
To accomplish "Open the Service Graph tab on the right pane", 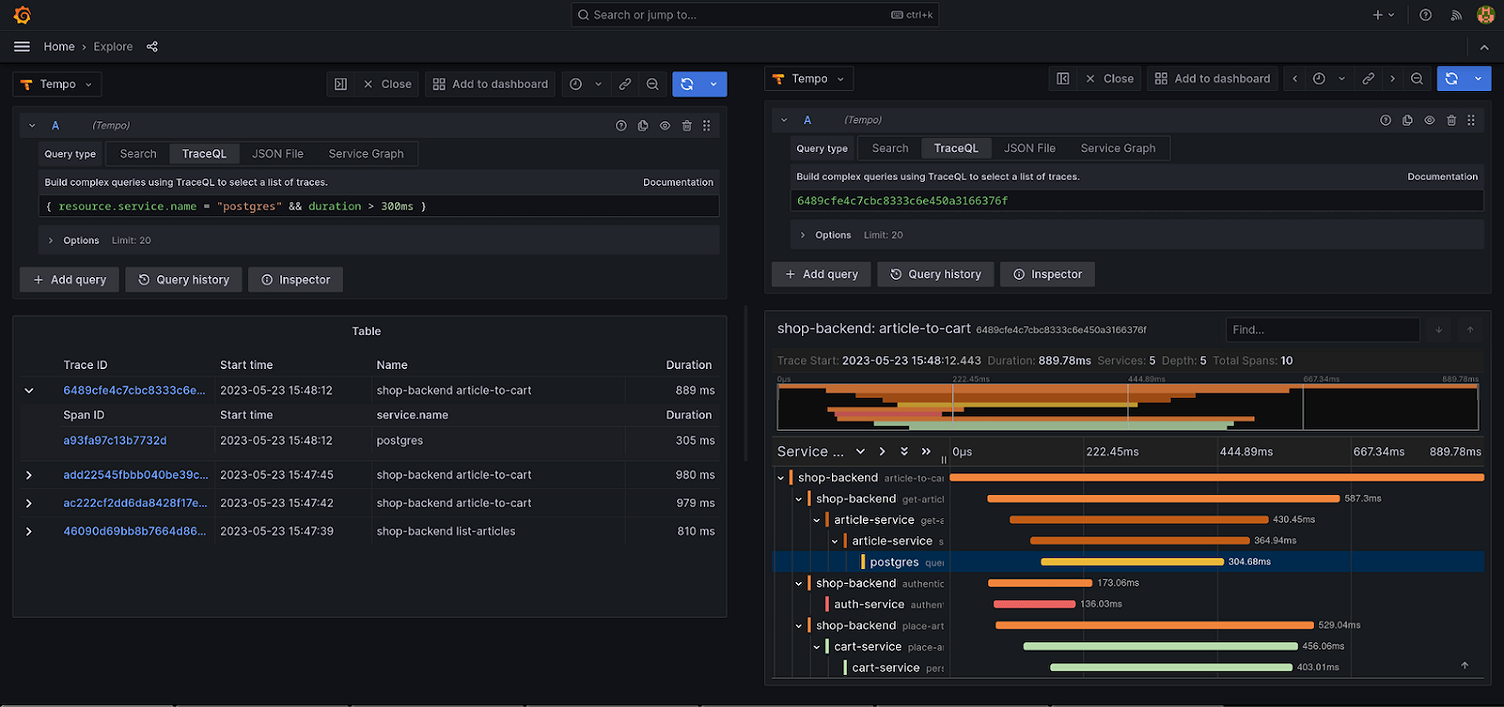I will [1117, 148].
